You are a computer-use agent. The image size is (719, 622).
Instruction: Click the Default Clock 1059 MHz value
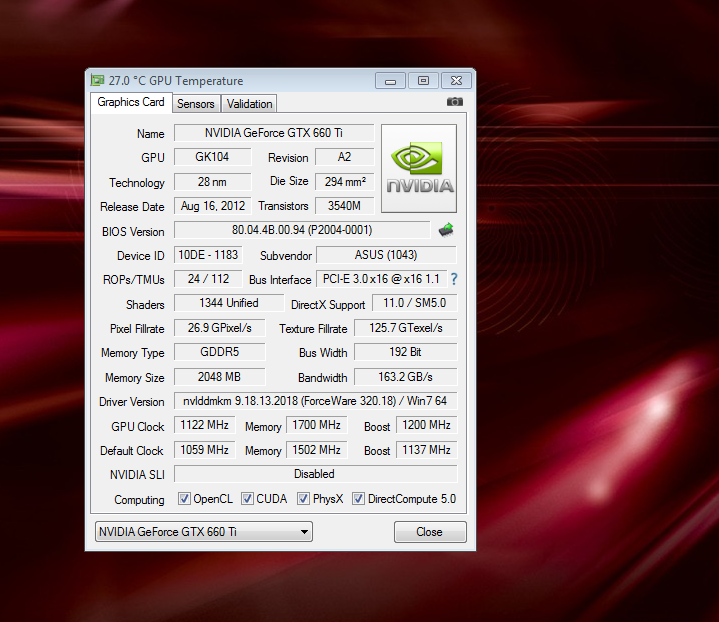coord(205,450)
